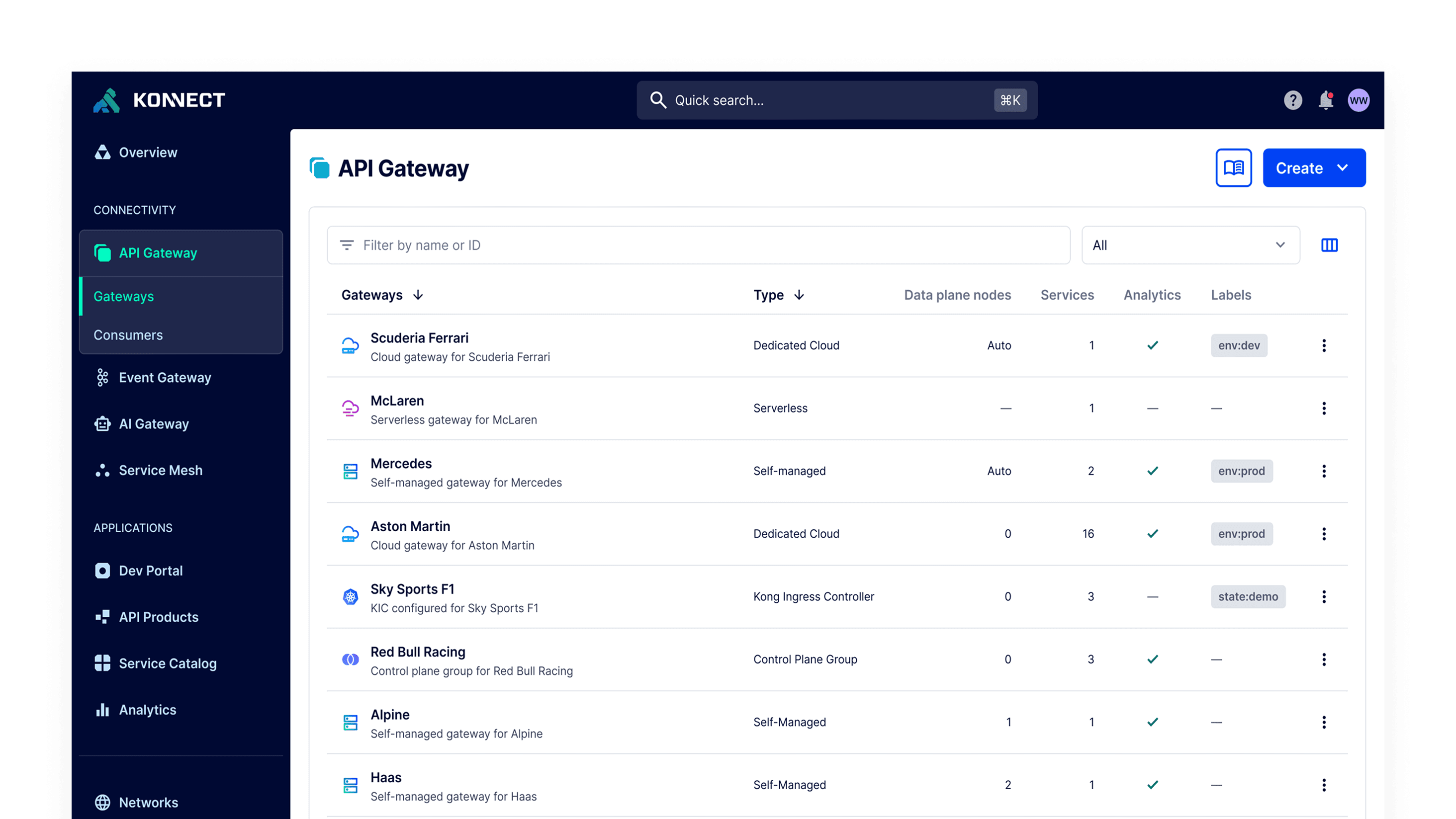The height and width of the screenshot is (819, 1456).
Task: Open the Consumers section in the sidebar
Action: (128, 334)
